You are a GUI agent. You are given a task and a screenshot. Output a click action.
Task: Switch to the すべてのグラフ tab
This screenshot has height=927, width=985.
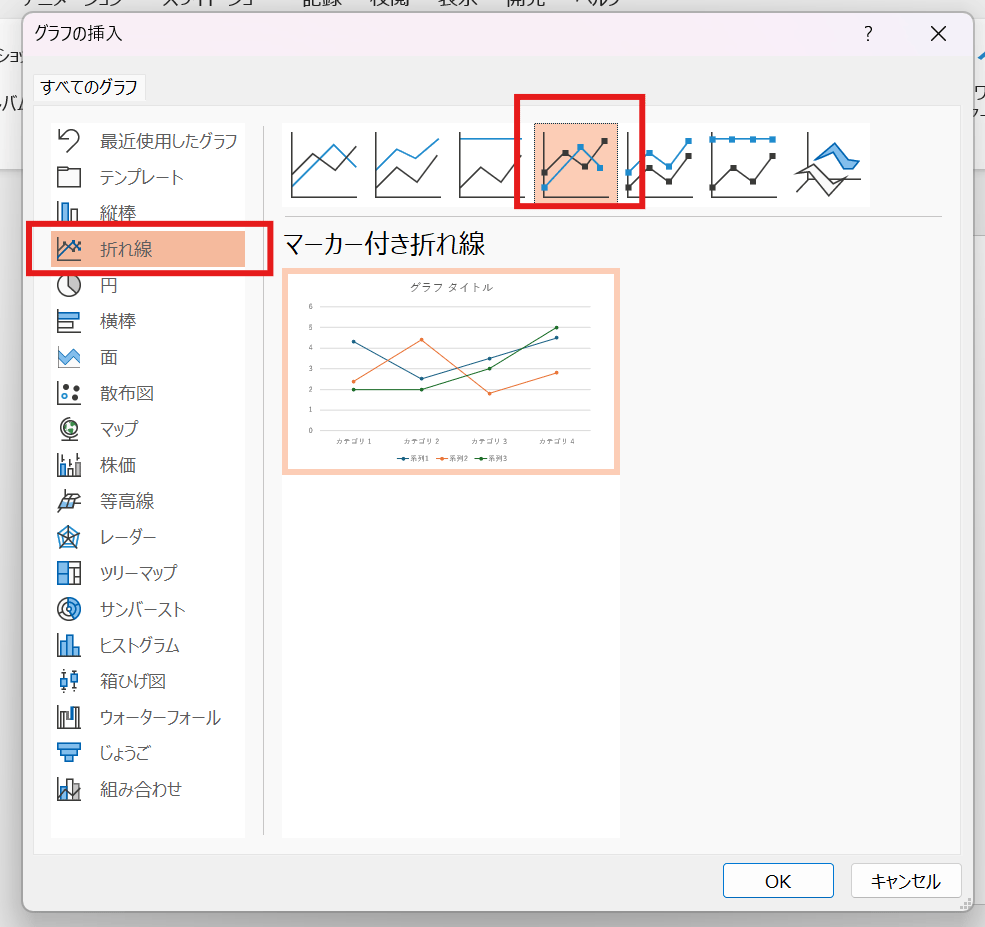[89, 88]
